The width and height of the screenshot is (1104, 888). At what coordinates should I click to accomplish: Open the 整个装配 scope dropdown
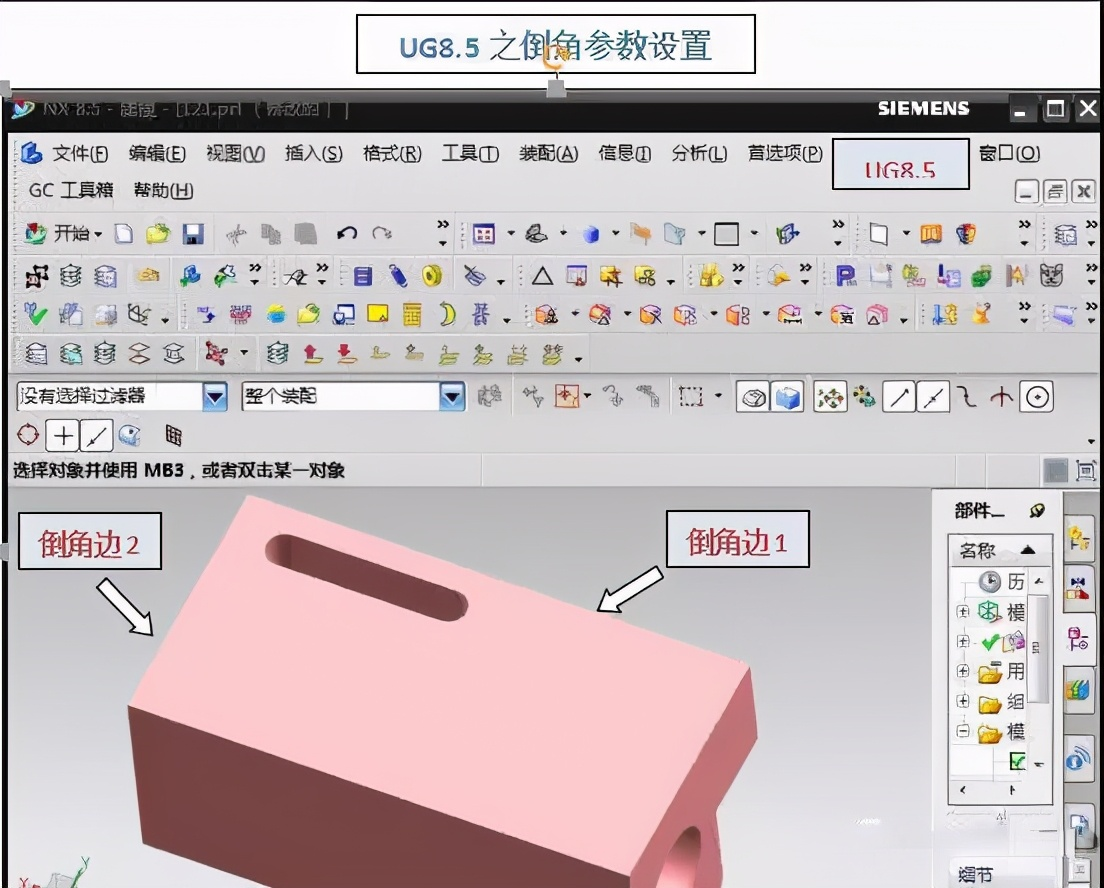[x=452, y=396]
